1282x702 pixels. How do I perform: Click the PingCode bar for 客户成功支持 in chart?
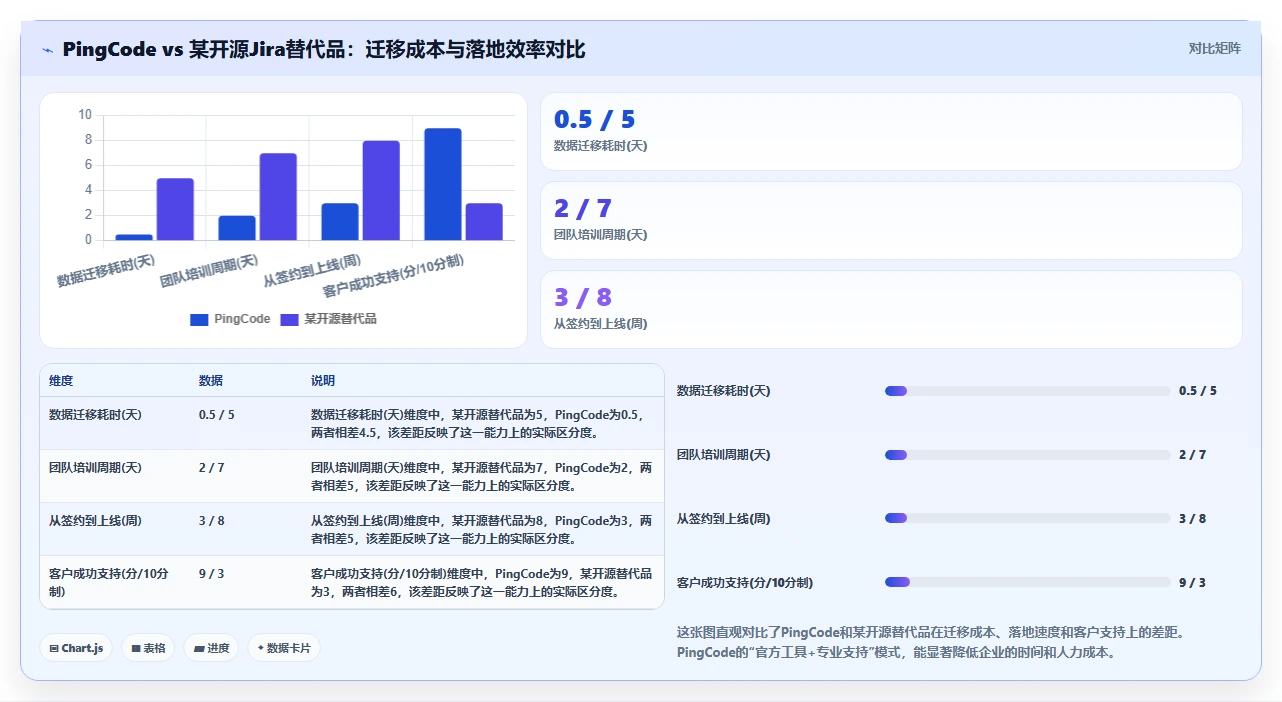point(443,184)
